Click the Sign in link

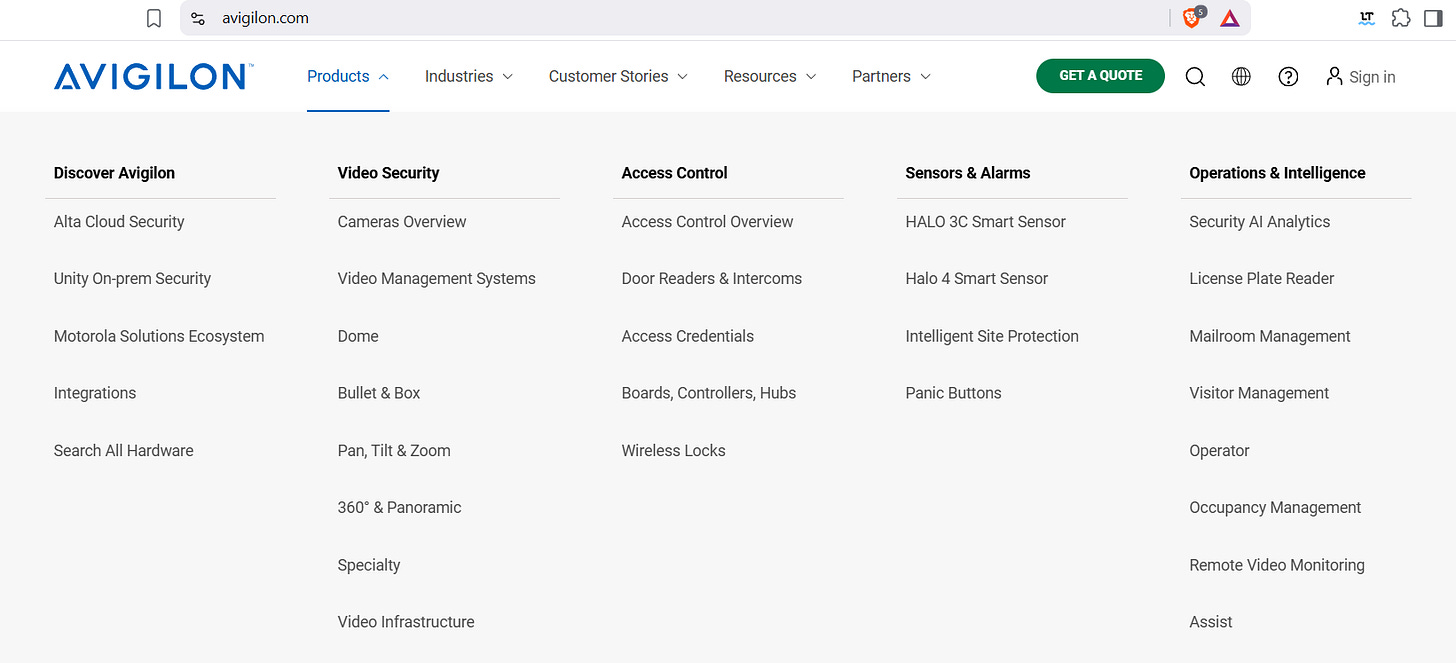(x=1360, y=77)
